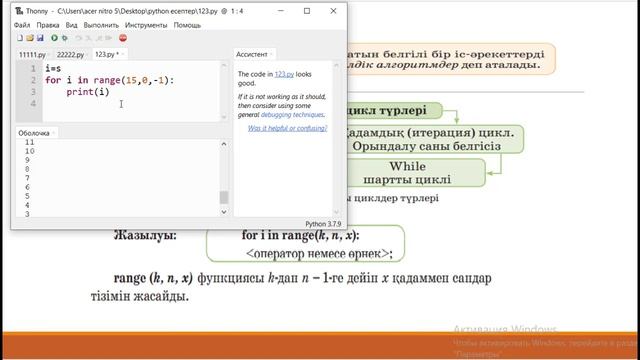Open the Помощь menu

[187, 25]
